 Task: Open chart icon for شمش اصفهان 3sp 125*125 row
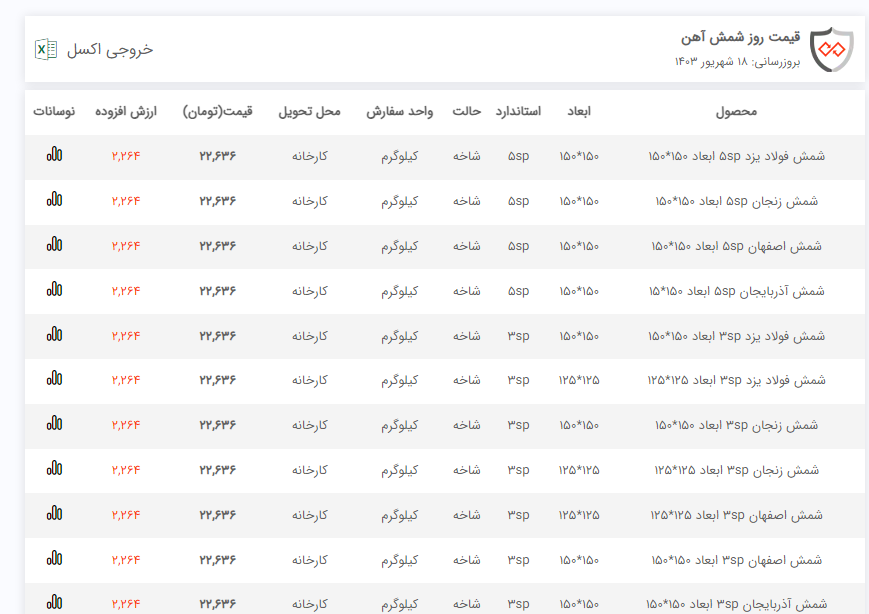point(54,514)
